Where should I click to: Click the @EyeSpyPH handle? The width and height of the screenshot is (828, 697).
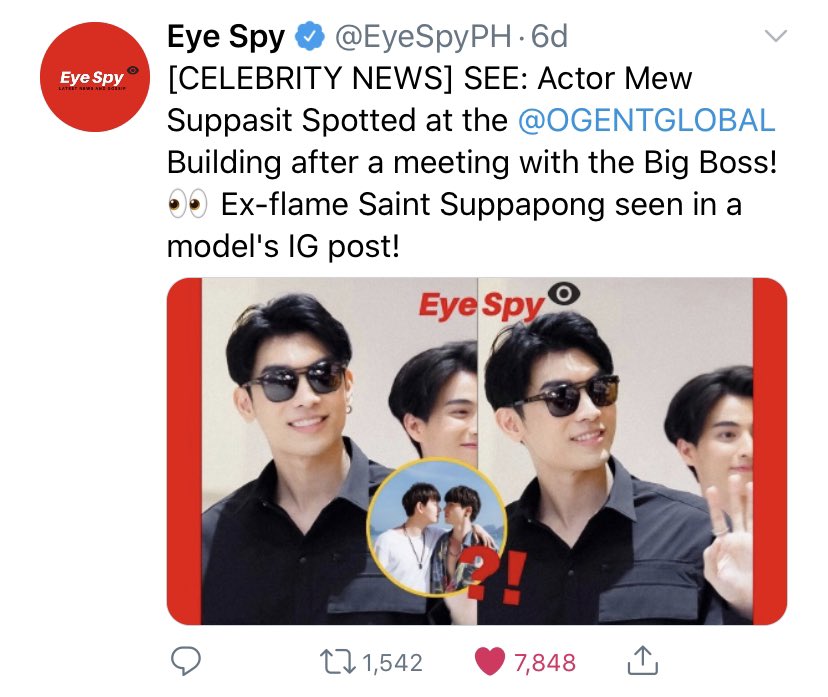pyautogui.click(x=422, y=37)
